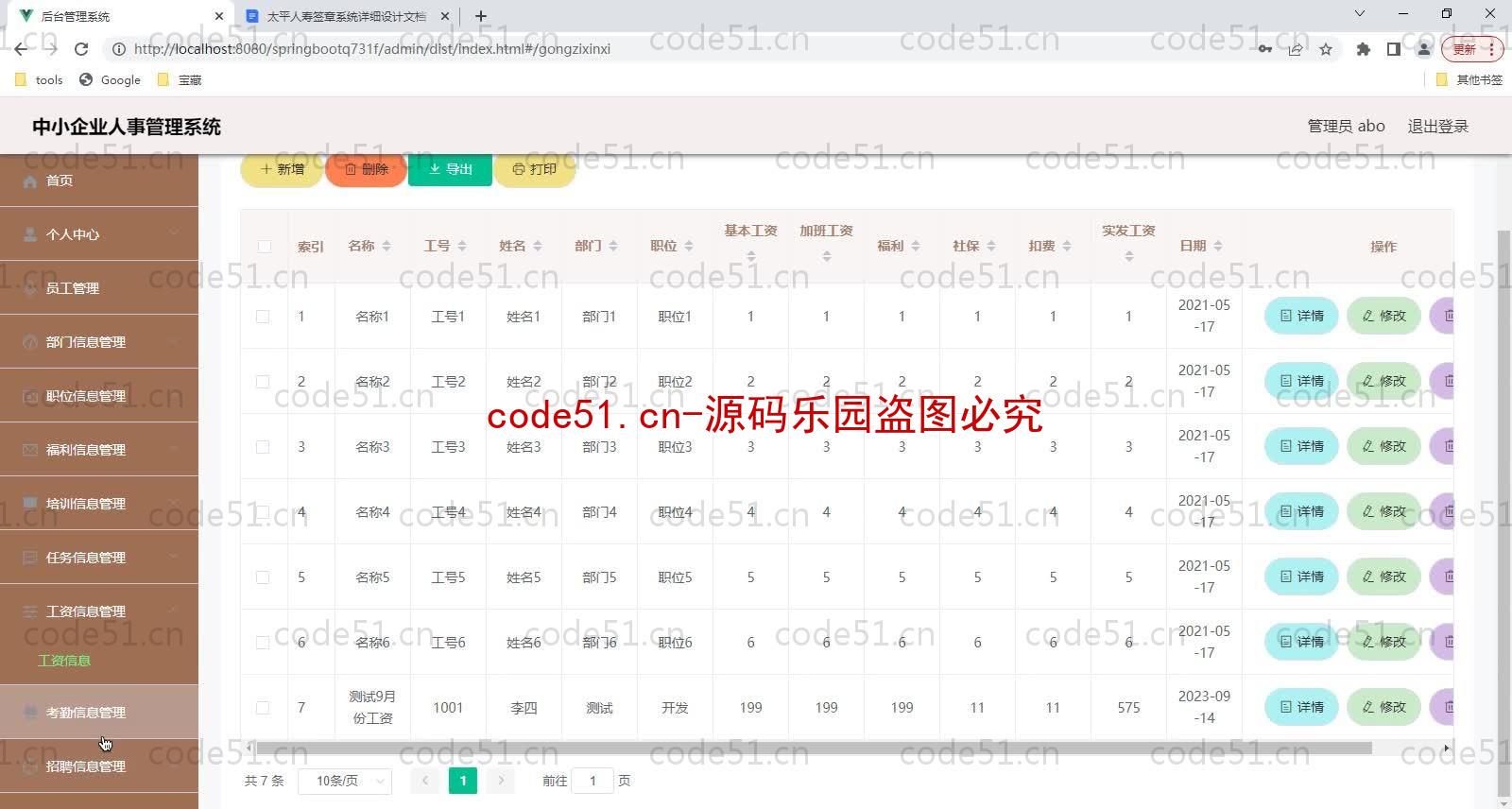This screenshot has height=809, width=1512.
Task: Collapse 工资信息管理 sidebar menu
Action: [x=99, y=611]
